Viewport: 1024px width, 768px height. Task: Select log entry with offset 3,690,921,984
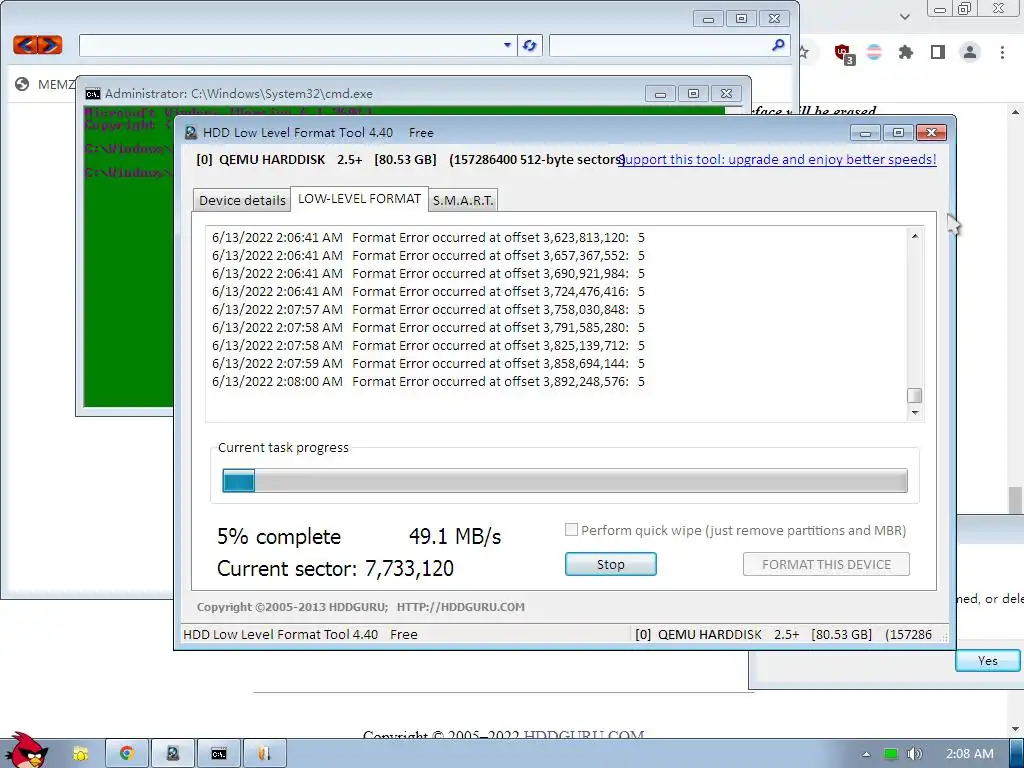point(428,273)
